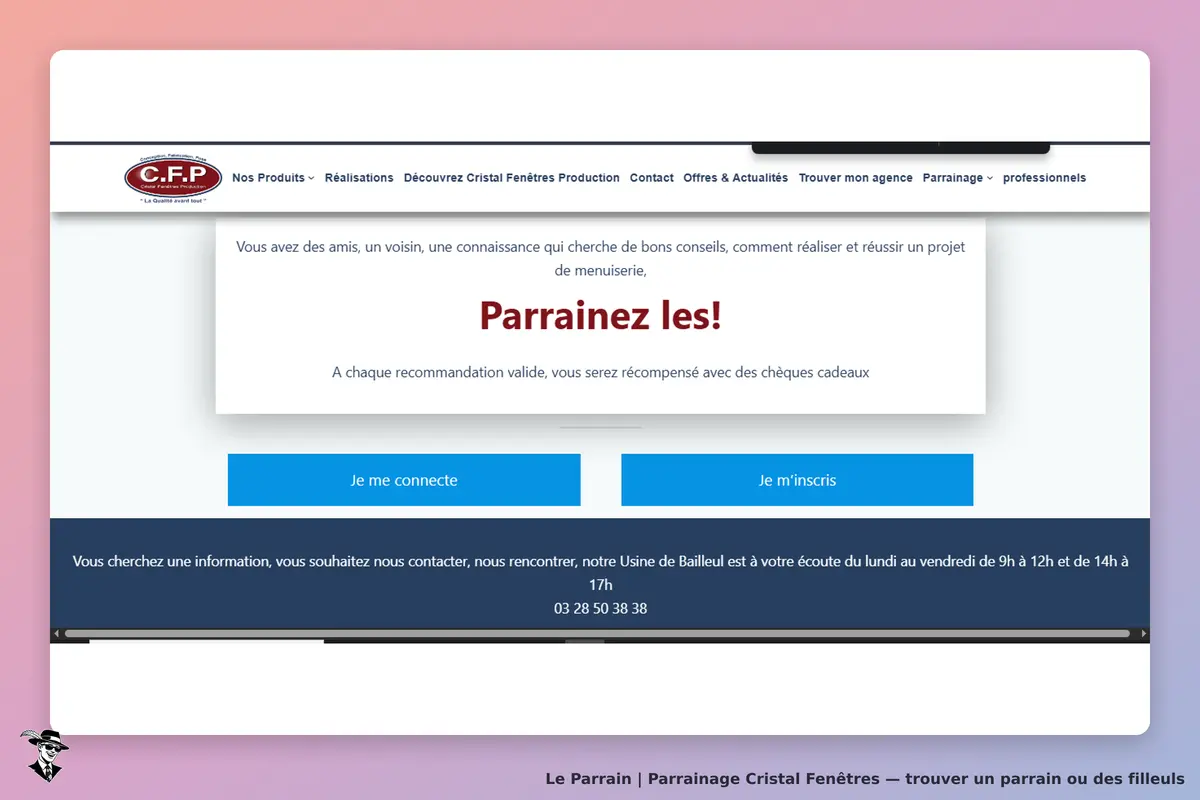Click the Parrainez les! heading

pos(600,316)
